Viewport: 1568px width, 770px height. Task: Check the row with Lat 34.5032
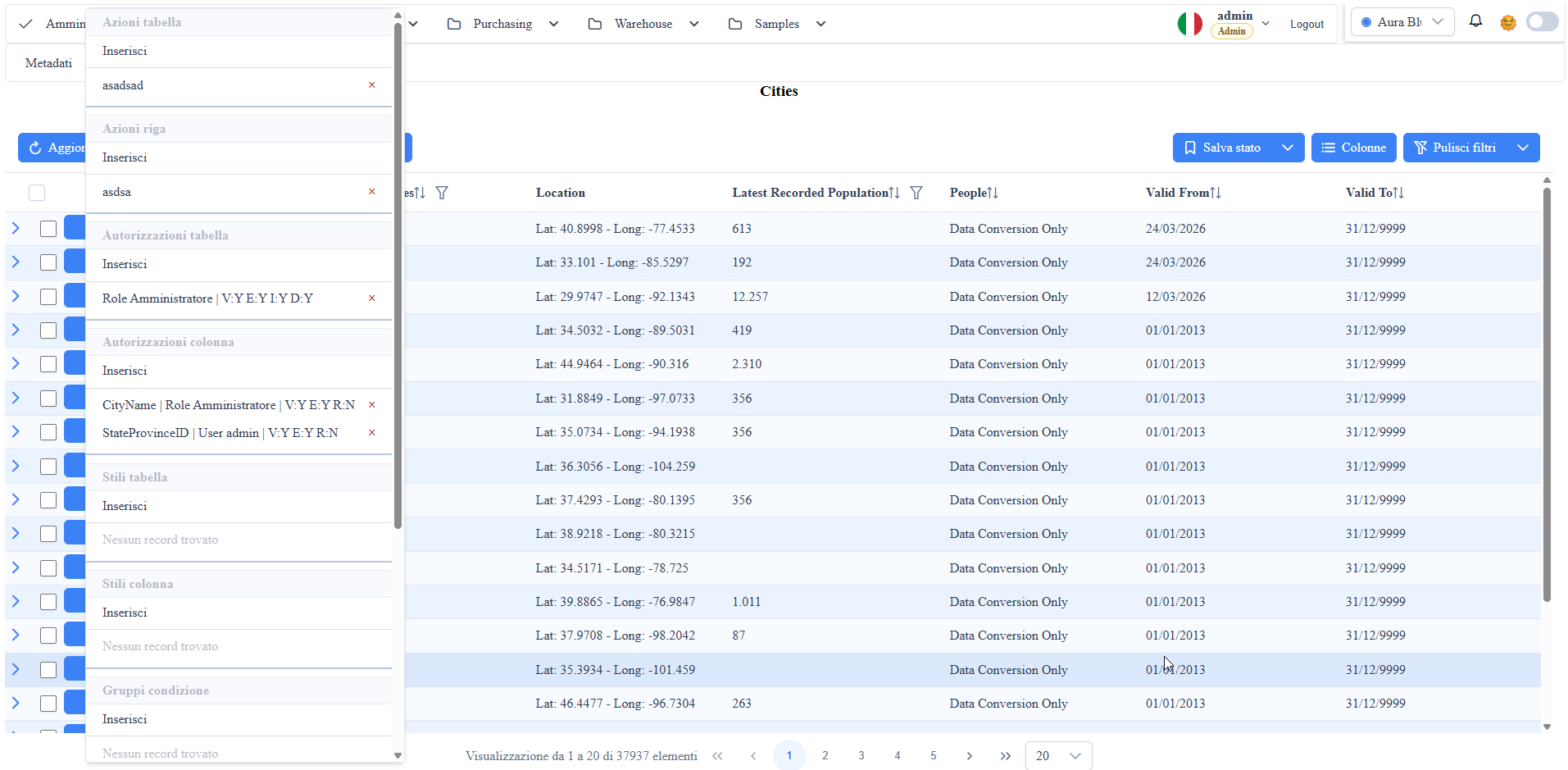48,330
